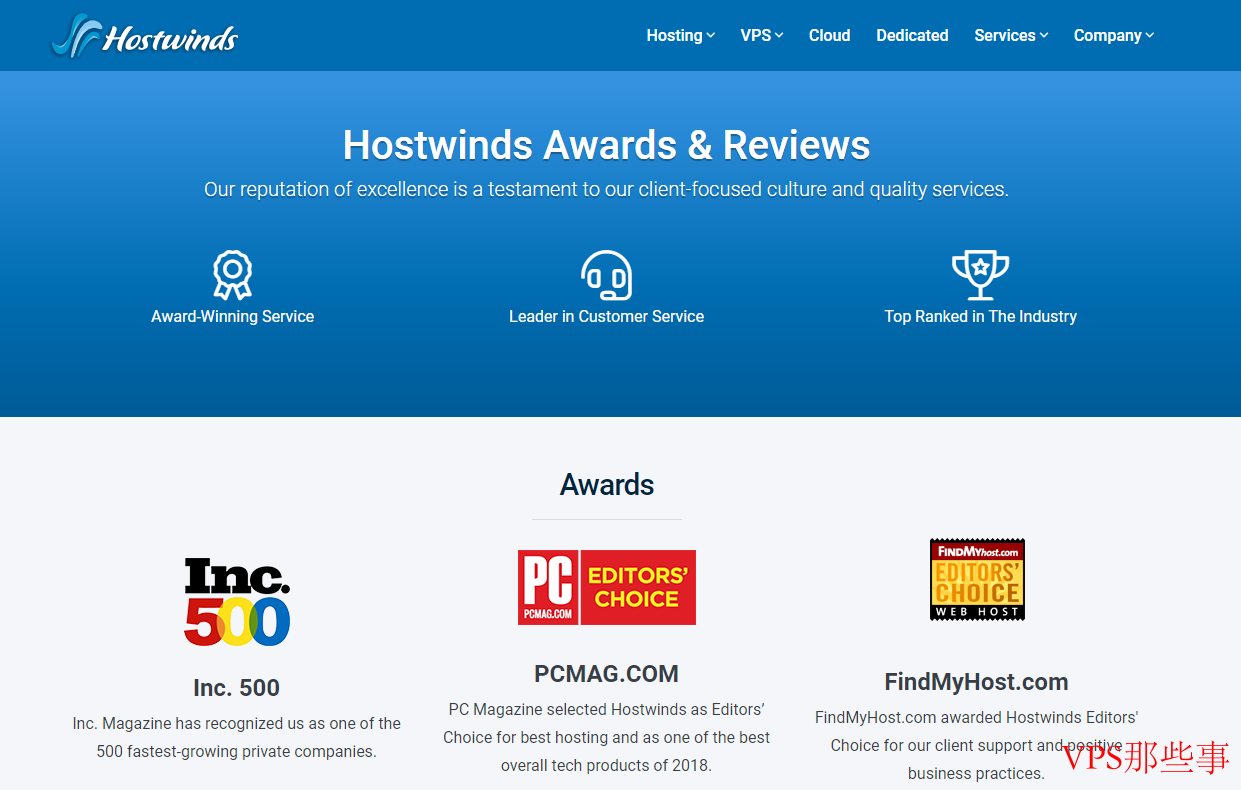Open the Hosting dropdown menu
Screen dimensions: 1241x790
click(680, 35)
